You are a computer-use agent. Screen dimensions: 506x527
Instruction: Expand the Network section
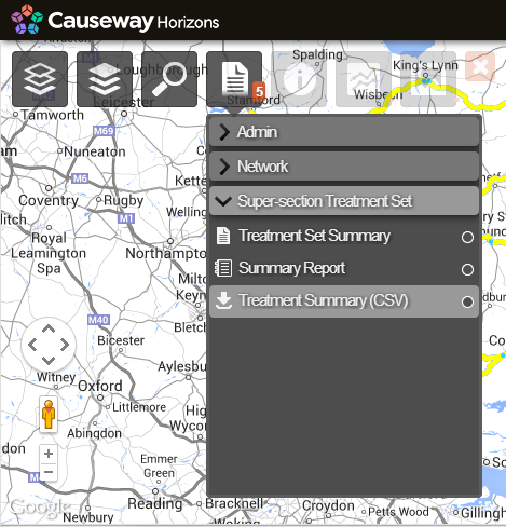[x=344, y=166]
